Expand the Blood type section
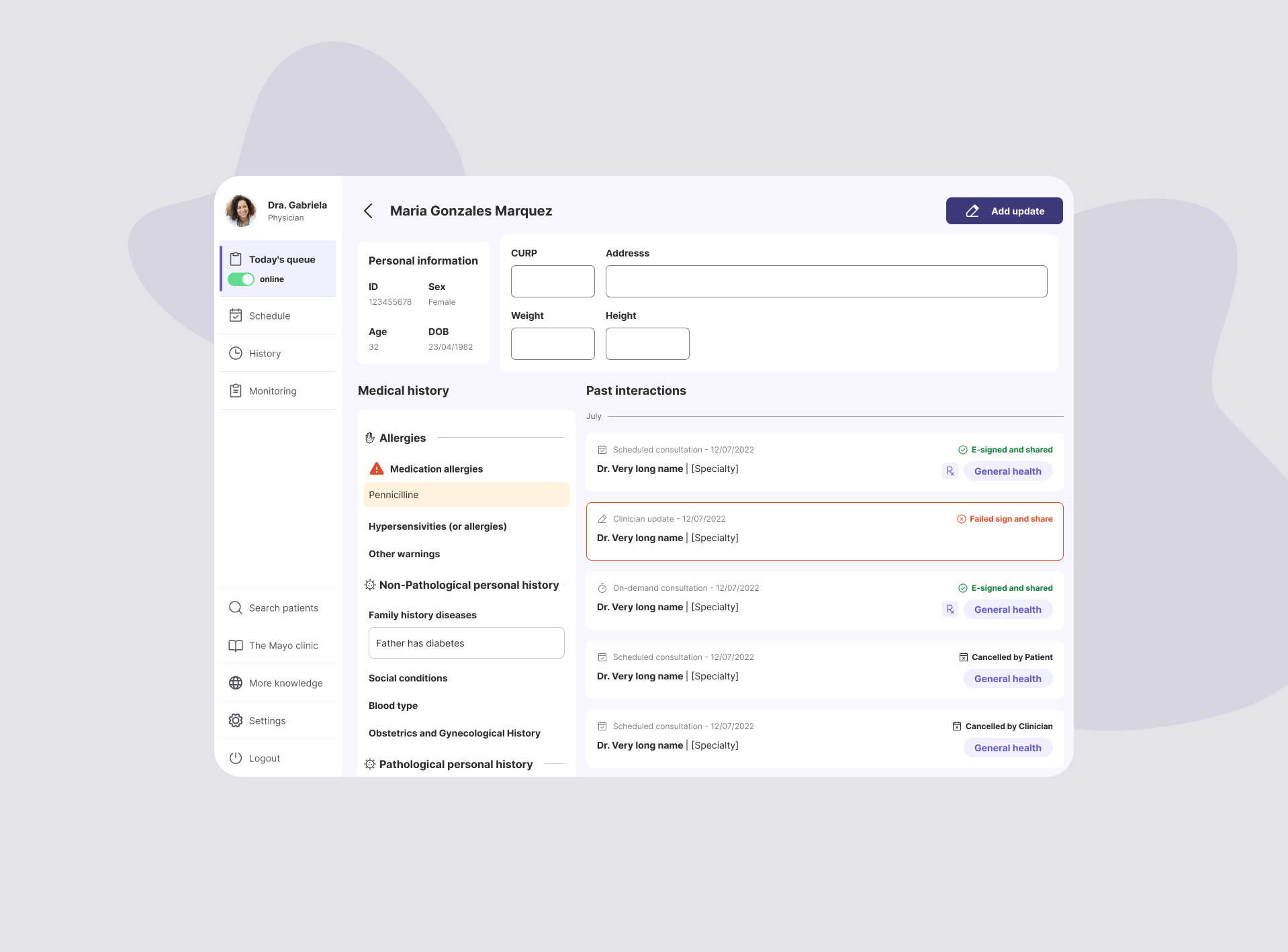Image resolution: width=1288 pixels, height=952 pixels. click(x=393, y=706)
